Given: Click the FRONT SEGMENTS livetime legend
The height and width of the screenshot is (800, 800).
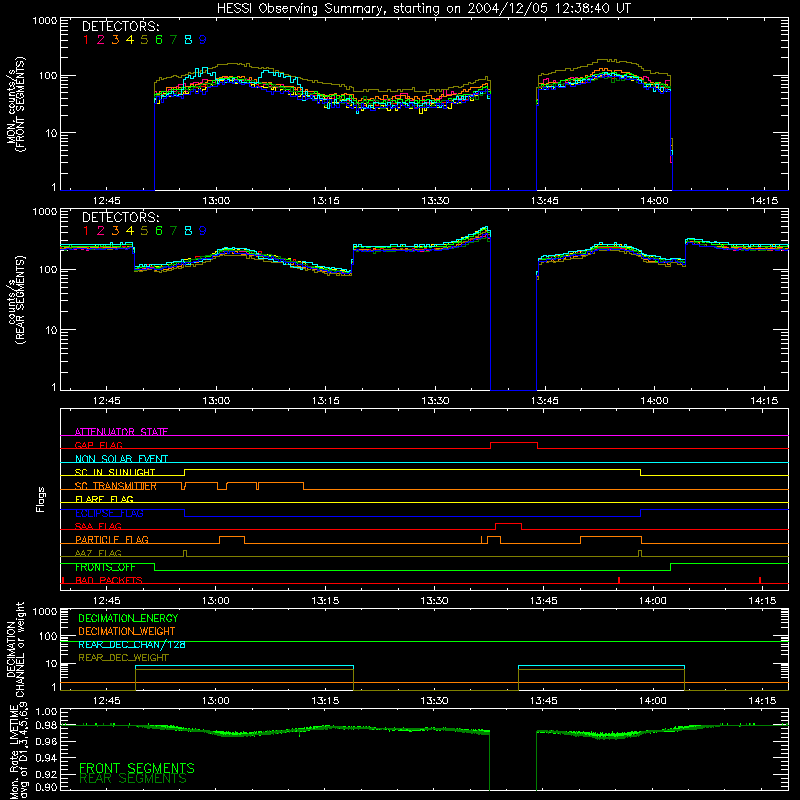Looking at the screenshot, I should coord(137,767).
